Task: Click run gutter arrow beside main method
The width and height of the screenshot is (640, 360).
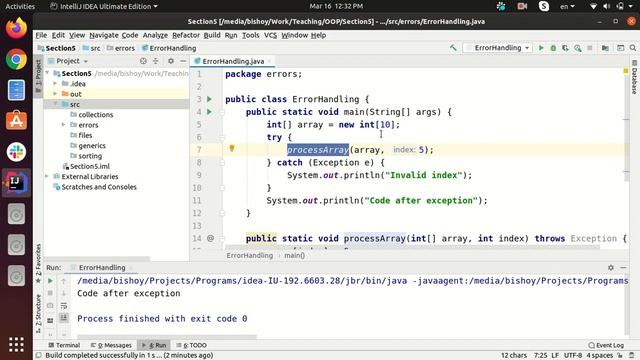Action: tap(209, 111)
